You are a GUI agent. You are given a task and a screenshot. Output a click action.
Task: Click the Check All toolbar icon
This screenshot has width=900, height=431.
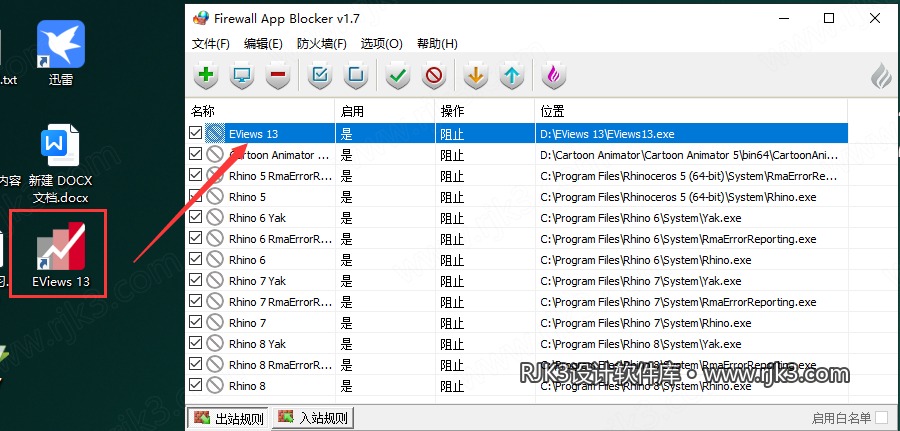(320, 75)
